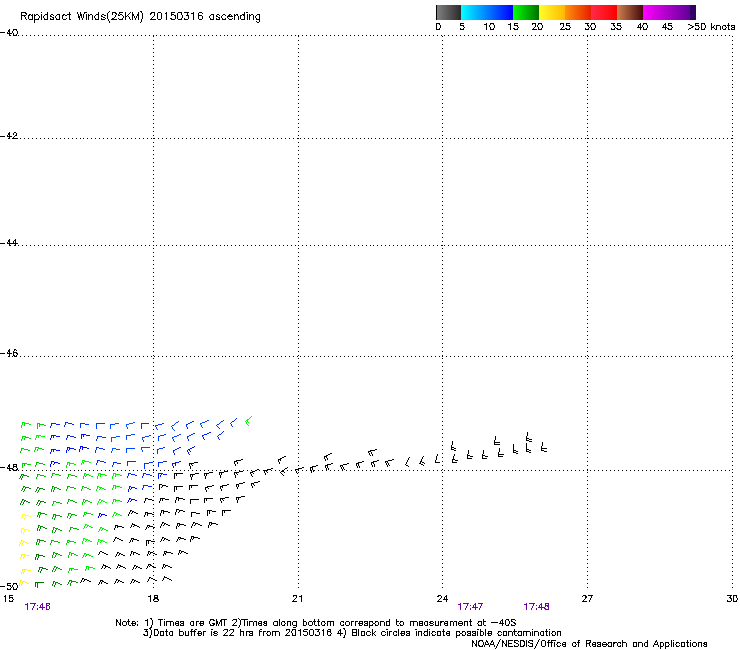Viewport: 740px width, 650px height.
Task: Click the 'NOAA/NESDIS/Office of Research and Applications' credit
Action: tap(589, 644)
